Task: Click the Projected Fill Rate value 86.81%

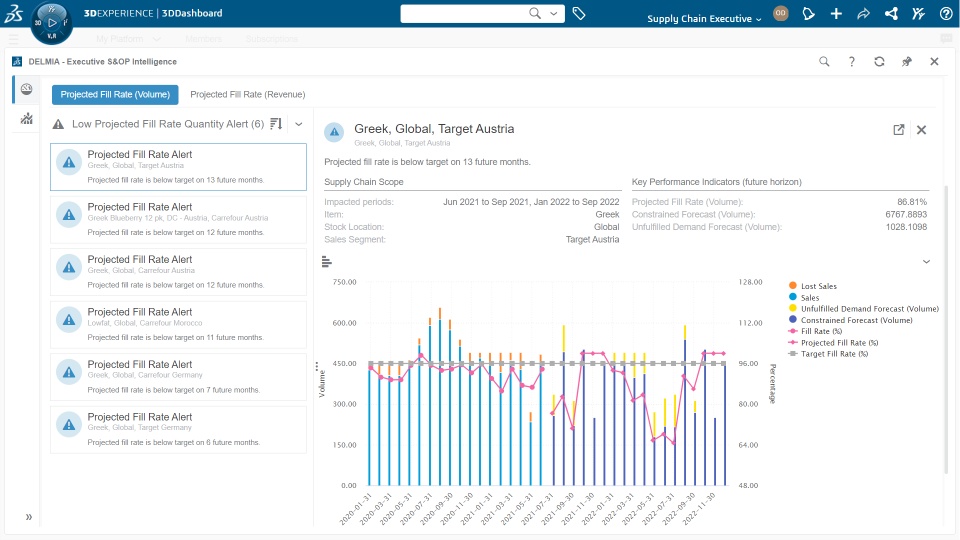Action: coord(912,202)
